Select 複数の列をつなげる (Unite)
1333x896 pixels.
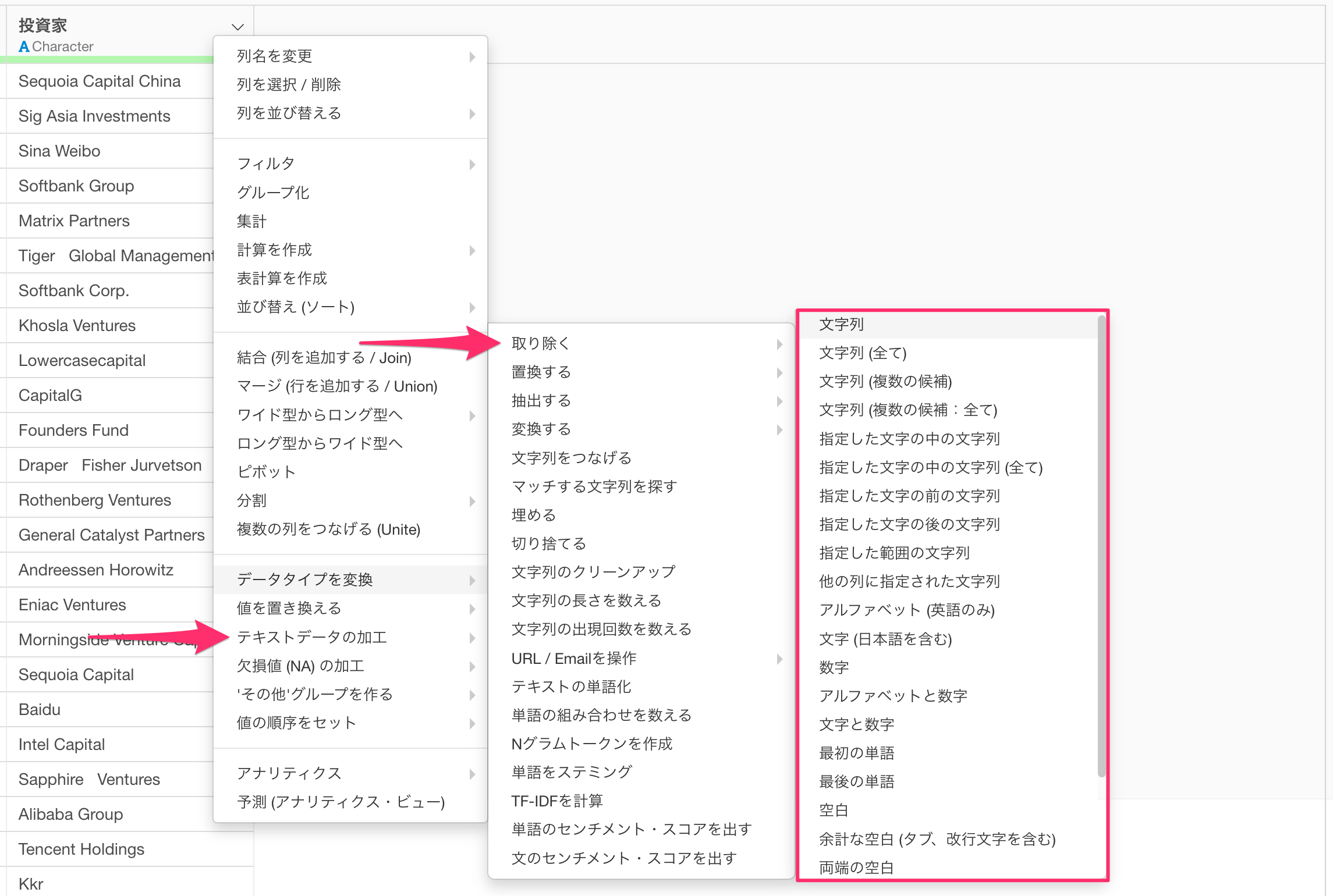350,529
